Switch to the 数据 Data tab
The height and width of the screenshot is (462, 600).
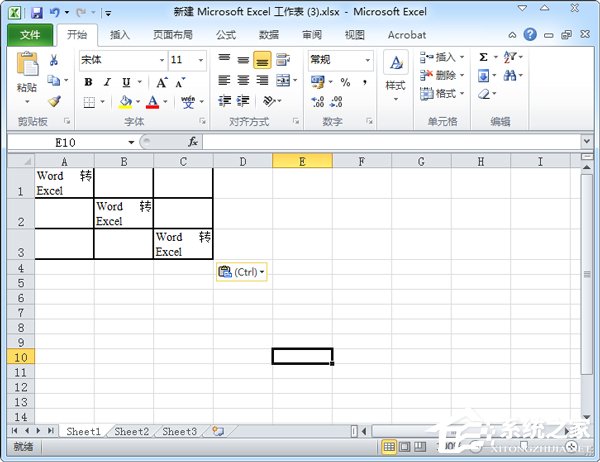click(269, 35)
